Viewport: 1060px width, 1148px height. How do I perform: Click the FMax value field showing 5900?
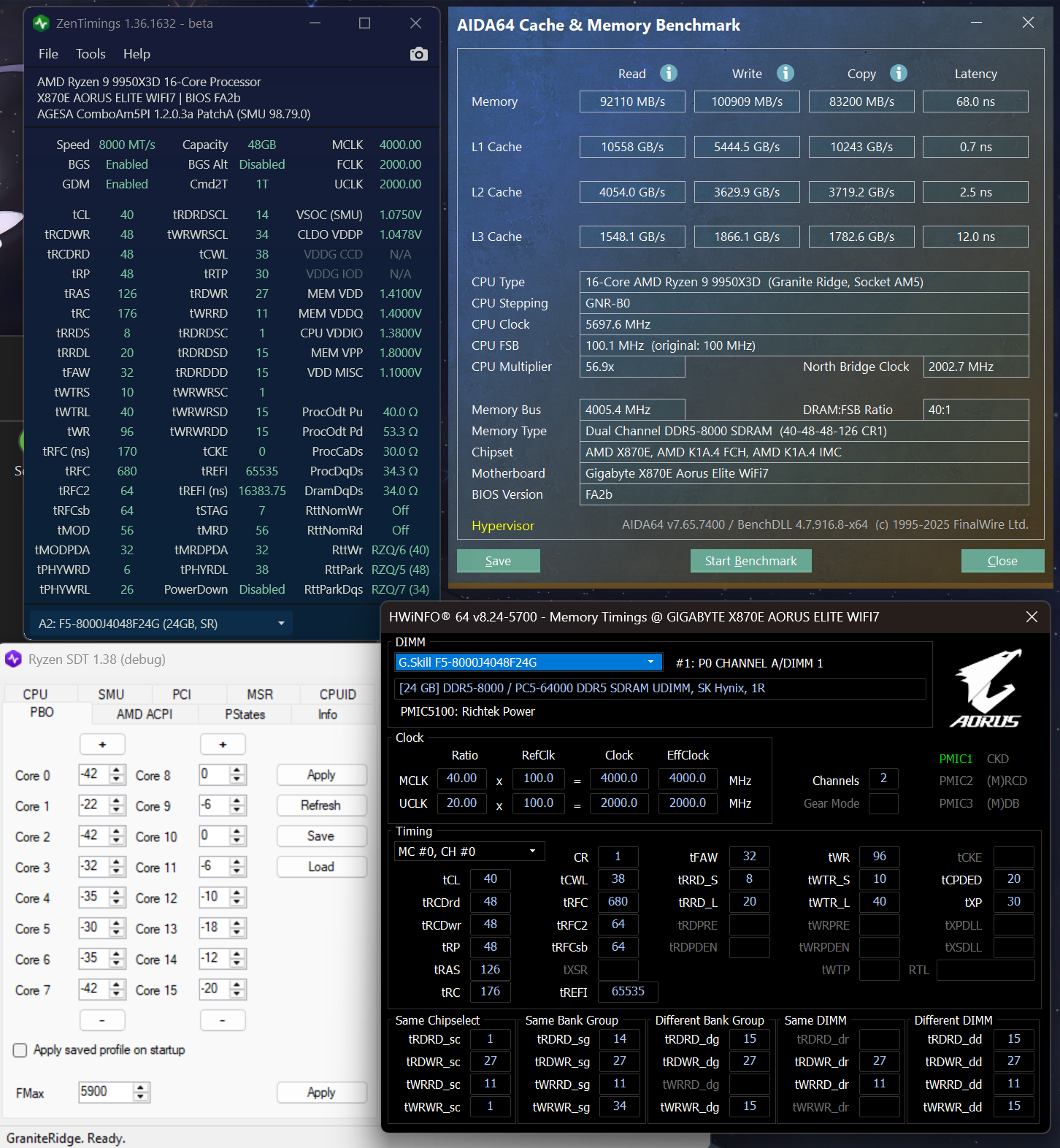click(106, 1092)
